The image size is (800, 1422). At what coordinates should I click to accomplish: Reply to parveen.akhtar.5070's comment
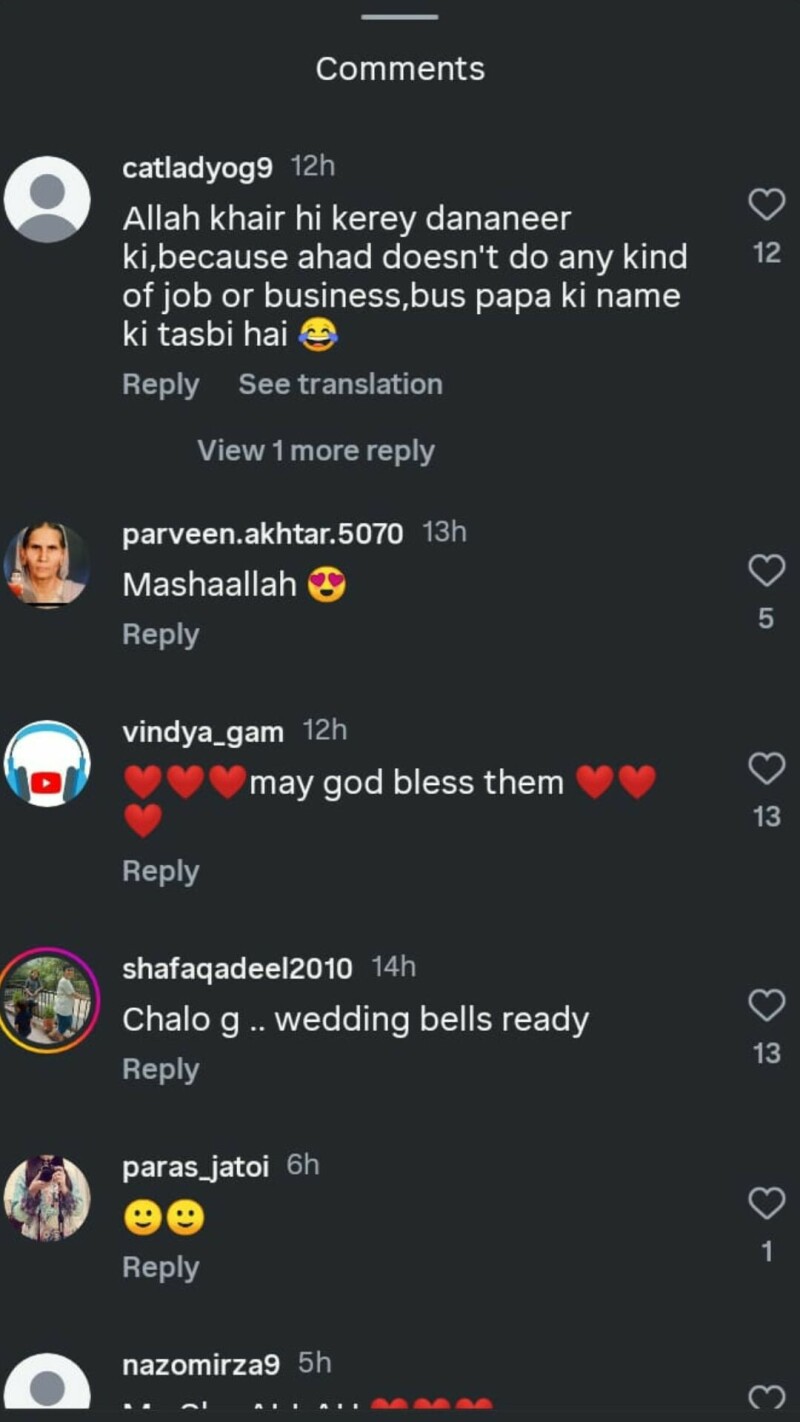[x=160, y=634]
